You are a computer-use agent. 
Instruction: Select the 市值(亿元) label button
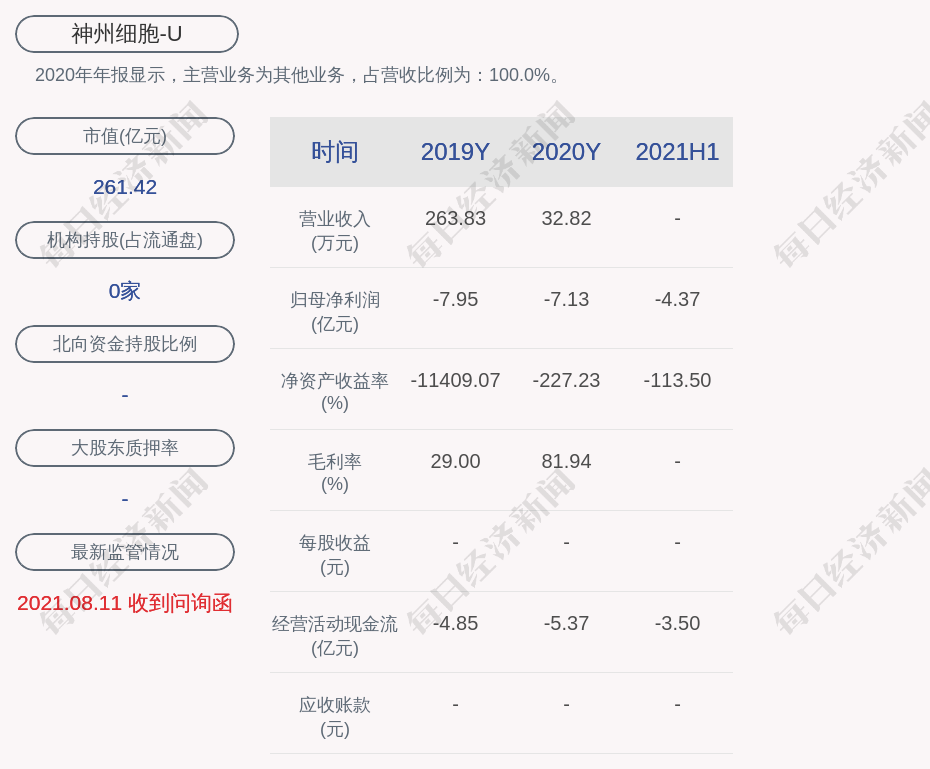tap(125, 136)
